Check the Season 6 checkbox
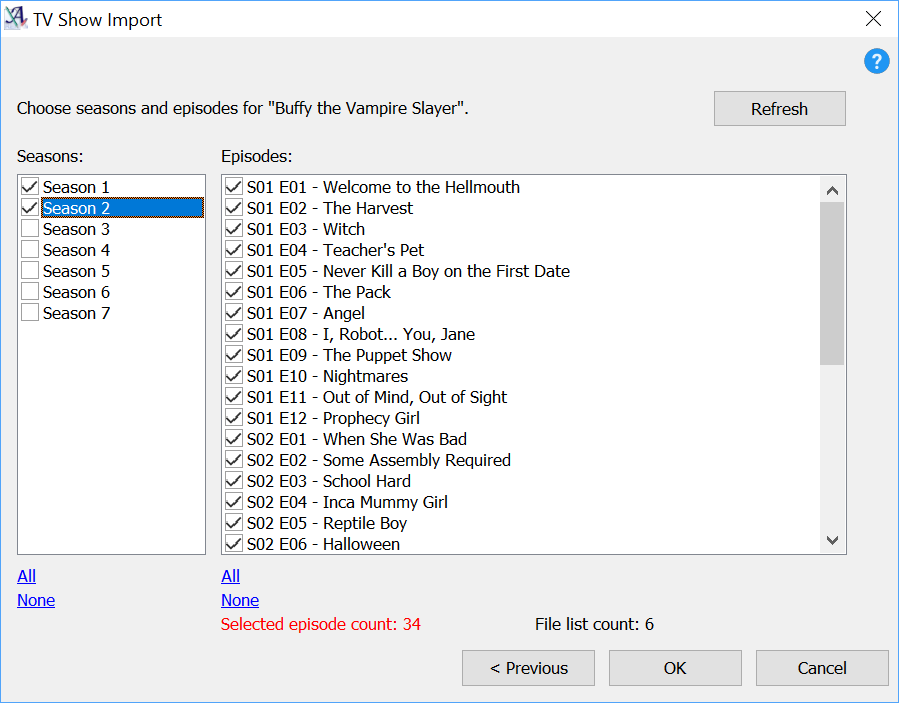 30,291
